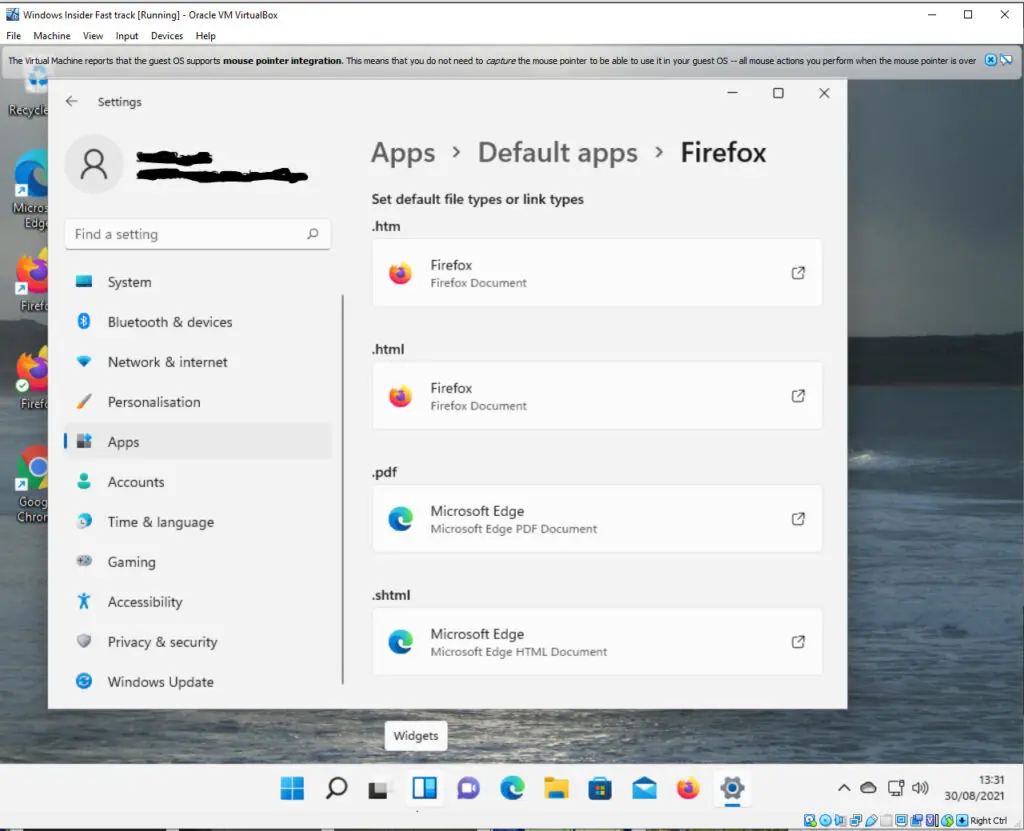Click the don't-show-again icon in the notice bar
The width and height of the screenshot is (1024, 831).
tap(1006, 60)
